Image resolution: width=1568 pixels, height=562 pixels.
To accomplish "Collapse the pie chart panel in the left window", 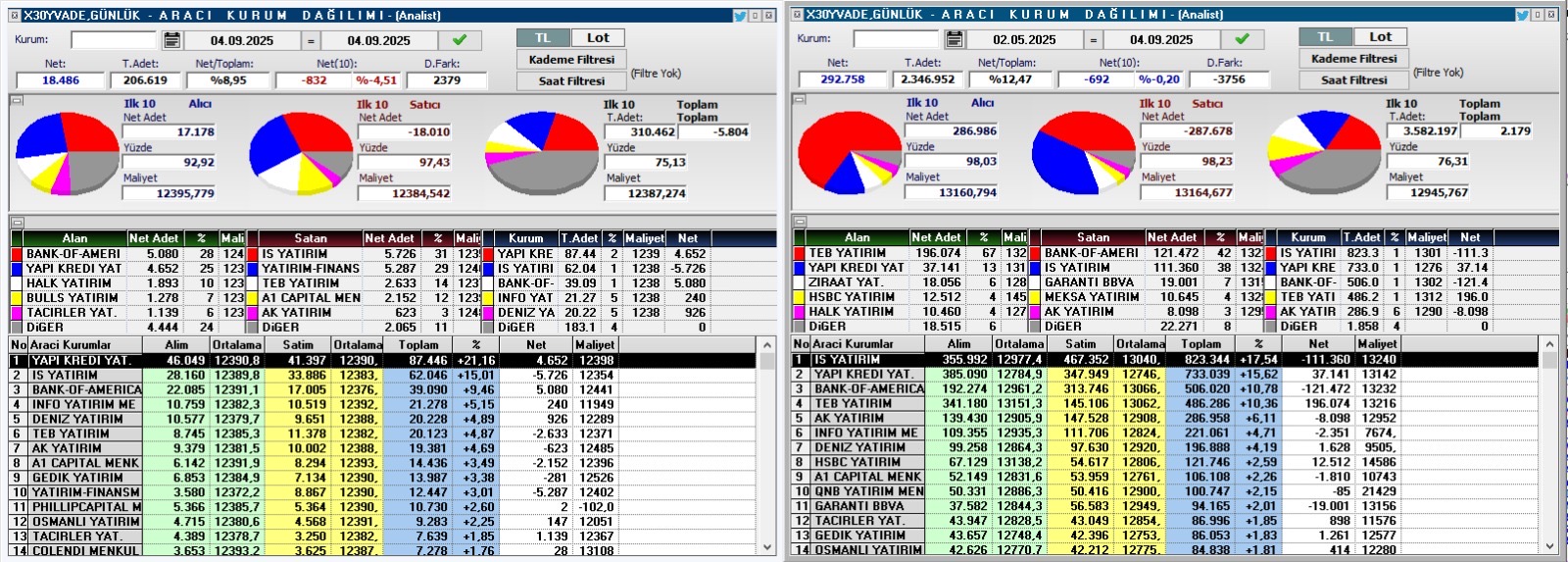I will (x=17, y=101).
